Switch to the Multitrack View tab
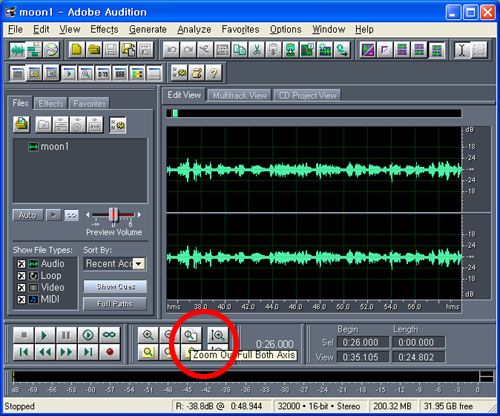Image resolution: width=500 pixels, height=416 pixels. (x=239, y=96)
